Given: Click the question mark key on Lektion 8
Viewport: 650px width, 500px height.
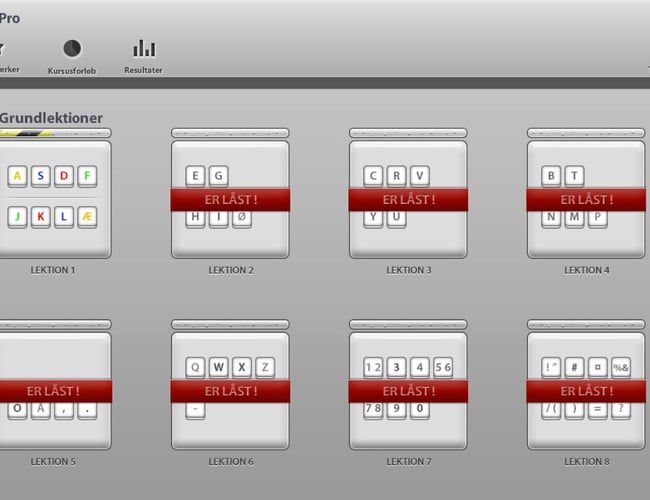Looking at the screenshot, I should [x=621, y=409].
